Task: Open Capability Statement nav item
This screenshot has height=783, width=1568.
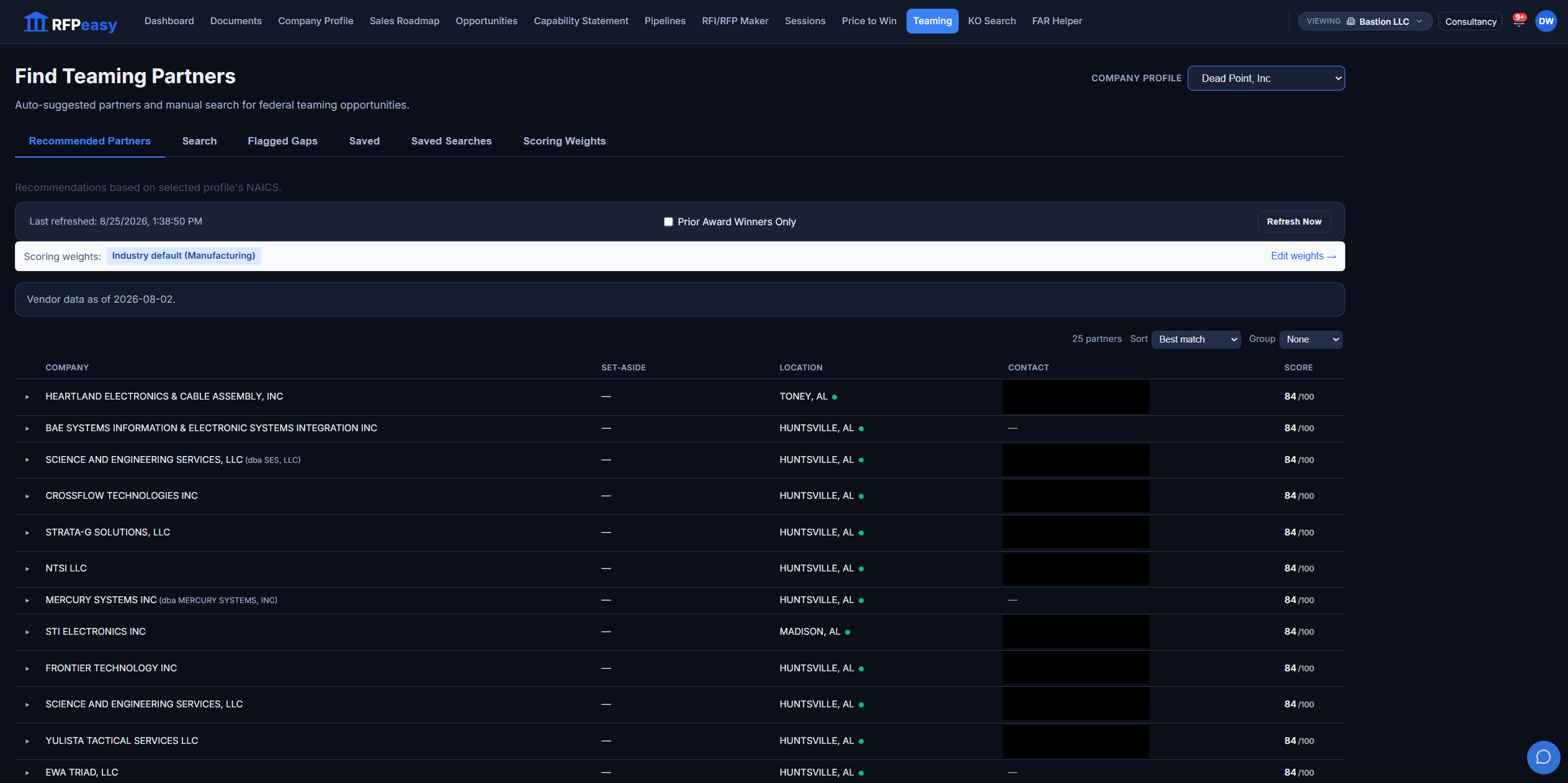Action: click(581, 21)
